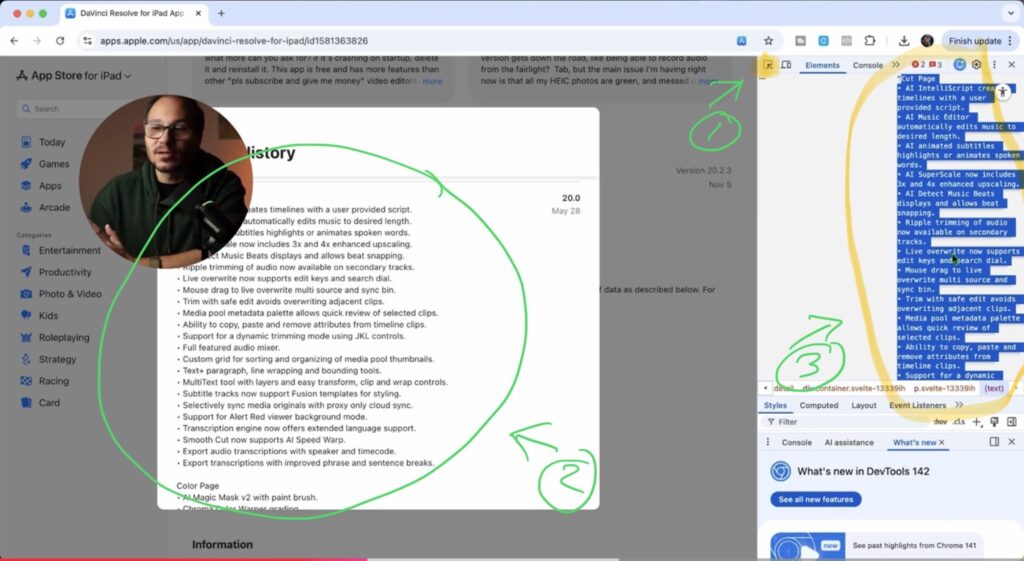This screenshot has width=1024, height=561.
Task: Click the first gray extension icon in toolbar
Action: point(800,40)
